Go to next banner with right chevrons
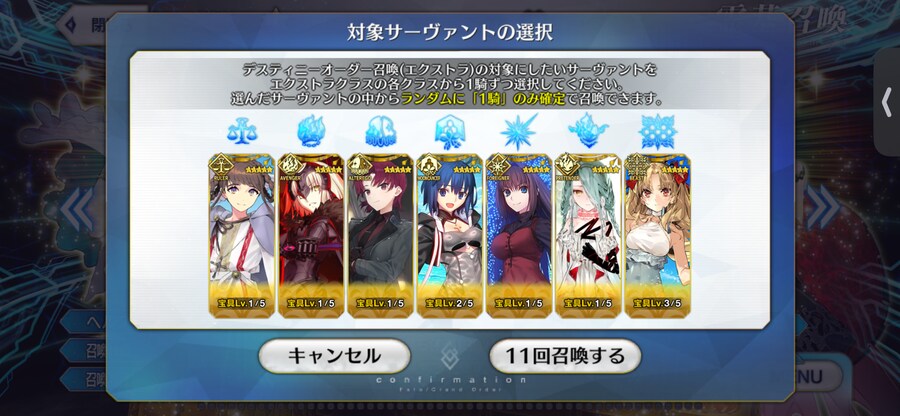 [x=823, y=209]
